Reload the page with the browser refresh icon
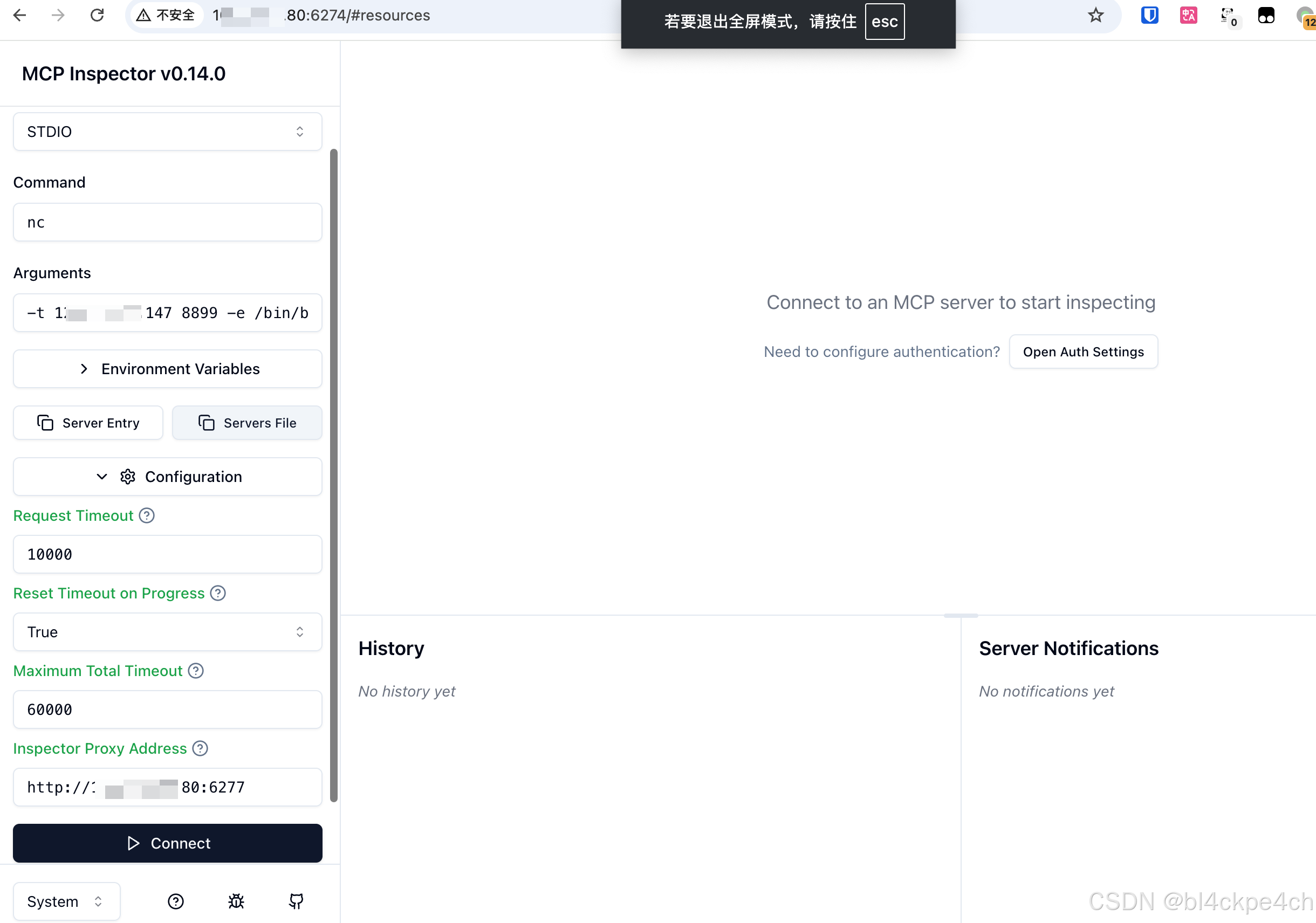 [x=97, y=16]
